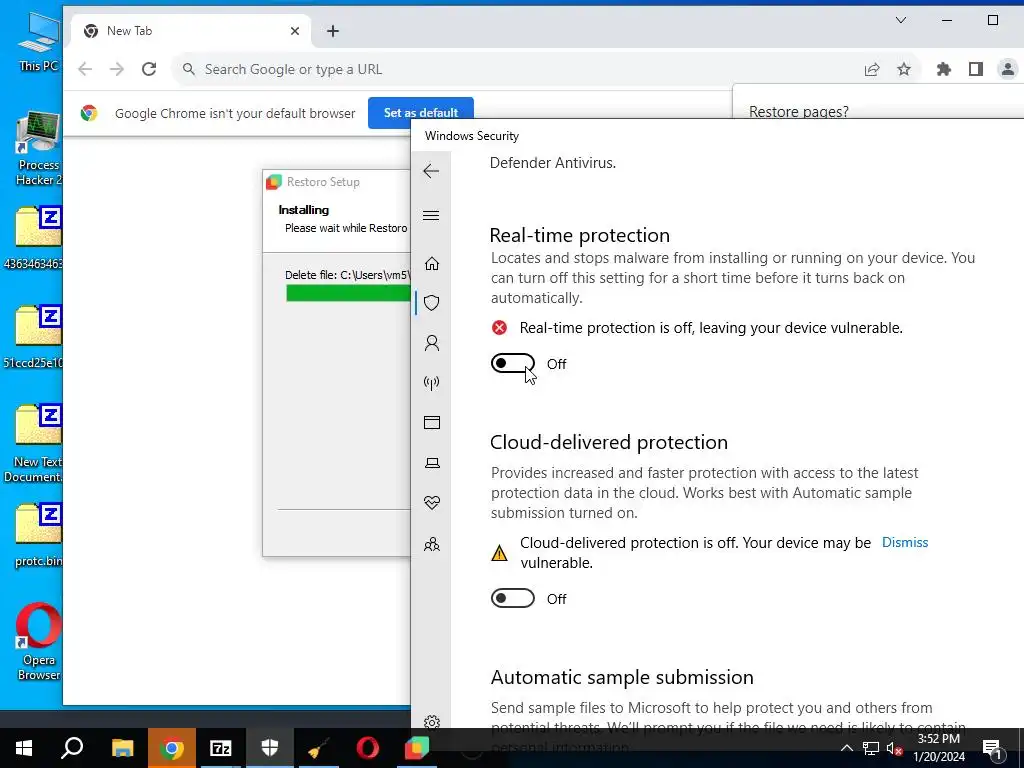1024x768 pixels.
Task: Open Account protection person icon
Action: coord(432,344)
